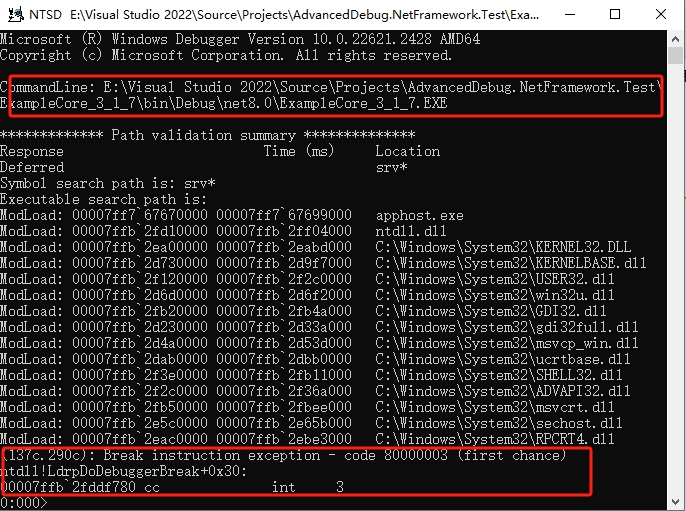Click the apphost.exe base address 00007ff7`67670000
Viewport: 686px width, 511px height.
[140, 216]
